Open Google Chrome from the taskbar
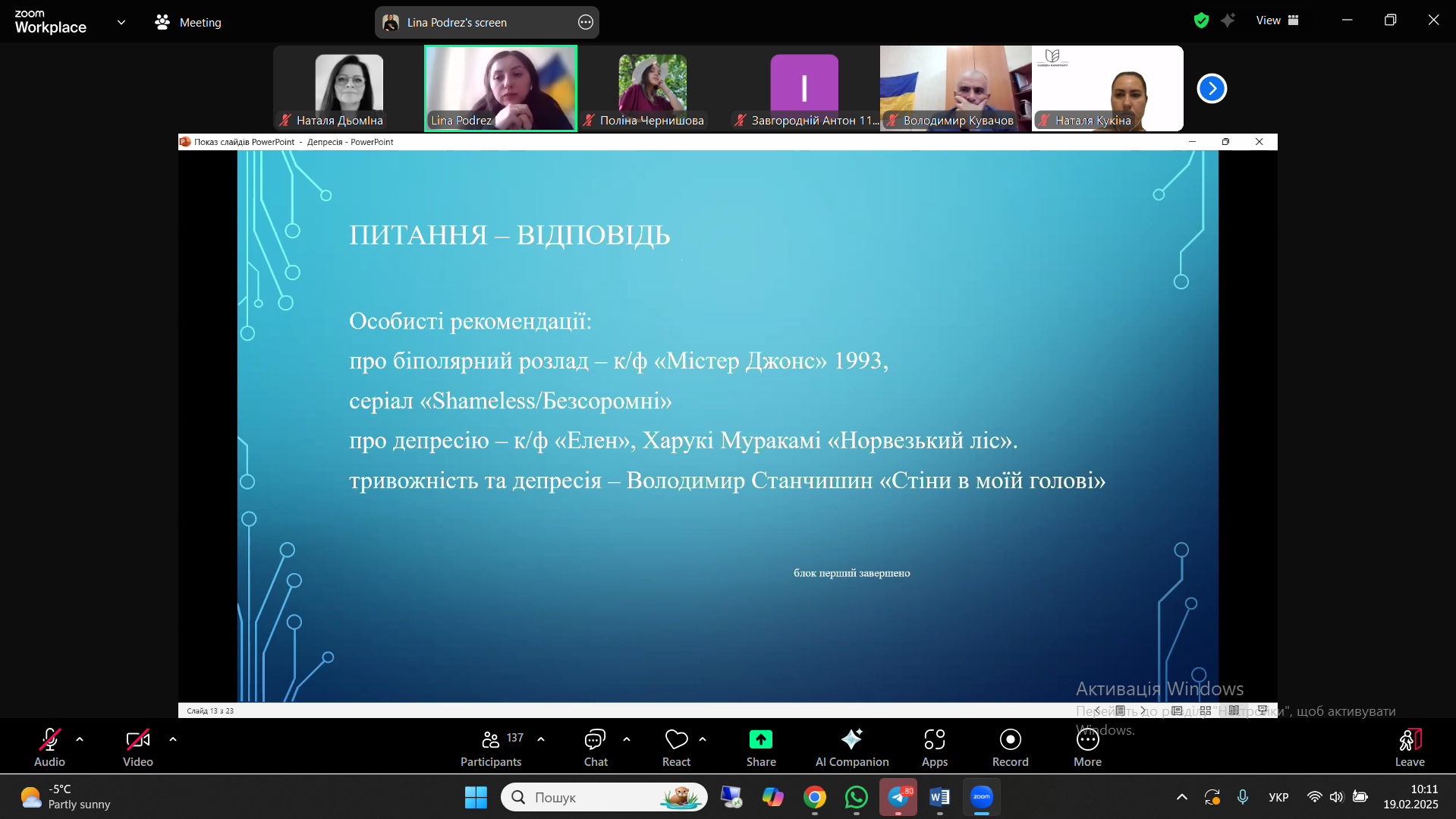Image resolution: width=1456 pixels, height=819 pixels. (815, 797)
